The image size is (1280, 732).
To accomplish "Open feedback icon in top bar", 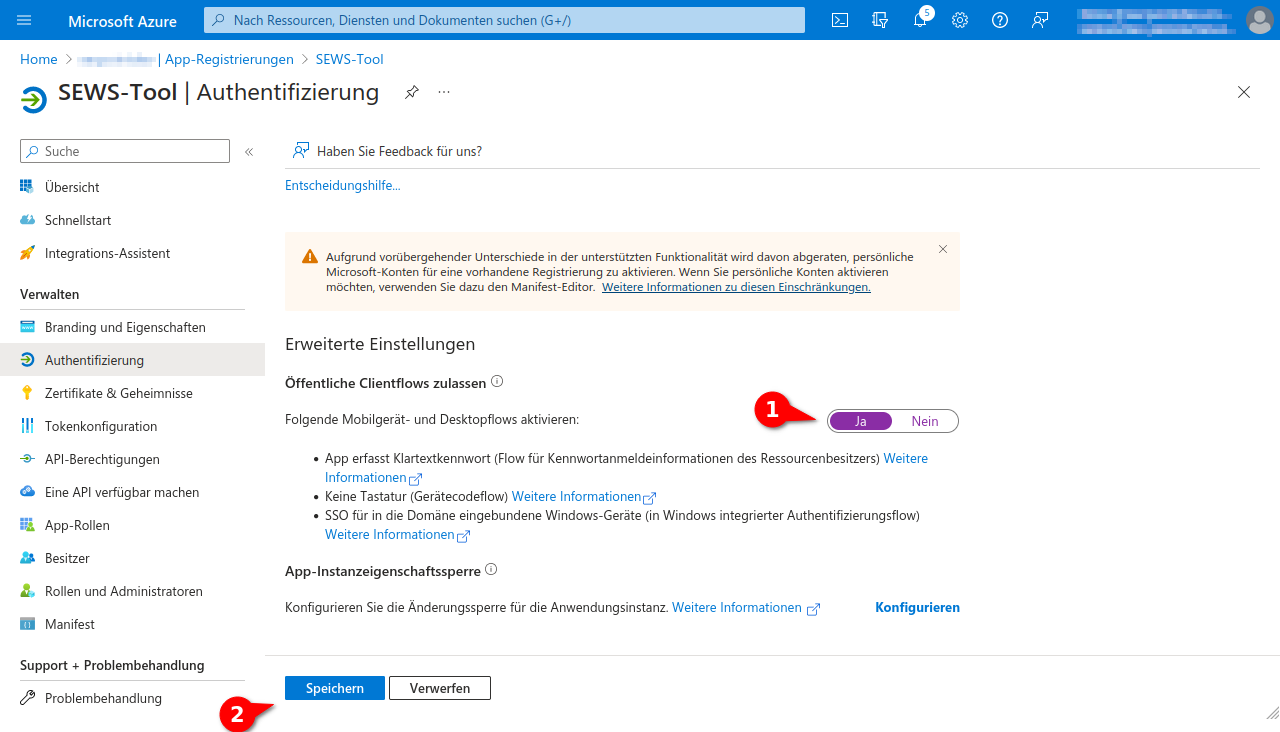I will pyautogui.click(x=1040, y=20).
